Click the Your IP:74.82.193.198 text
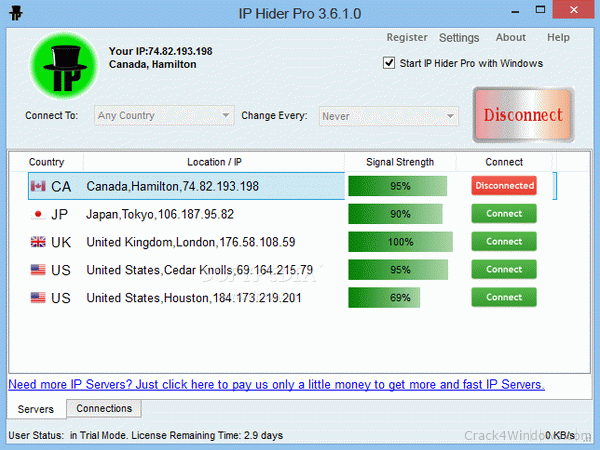Viewport: 600px width, 450px height. pyautogui.click(x=161, y=51)
